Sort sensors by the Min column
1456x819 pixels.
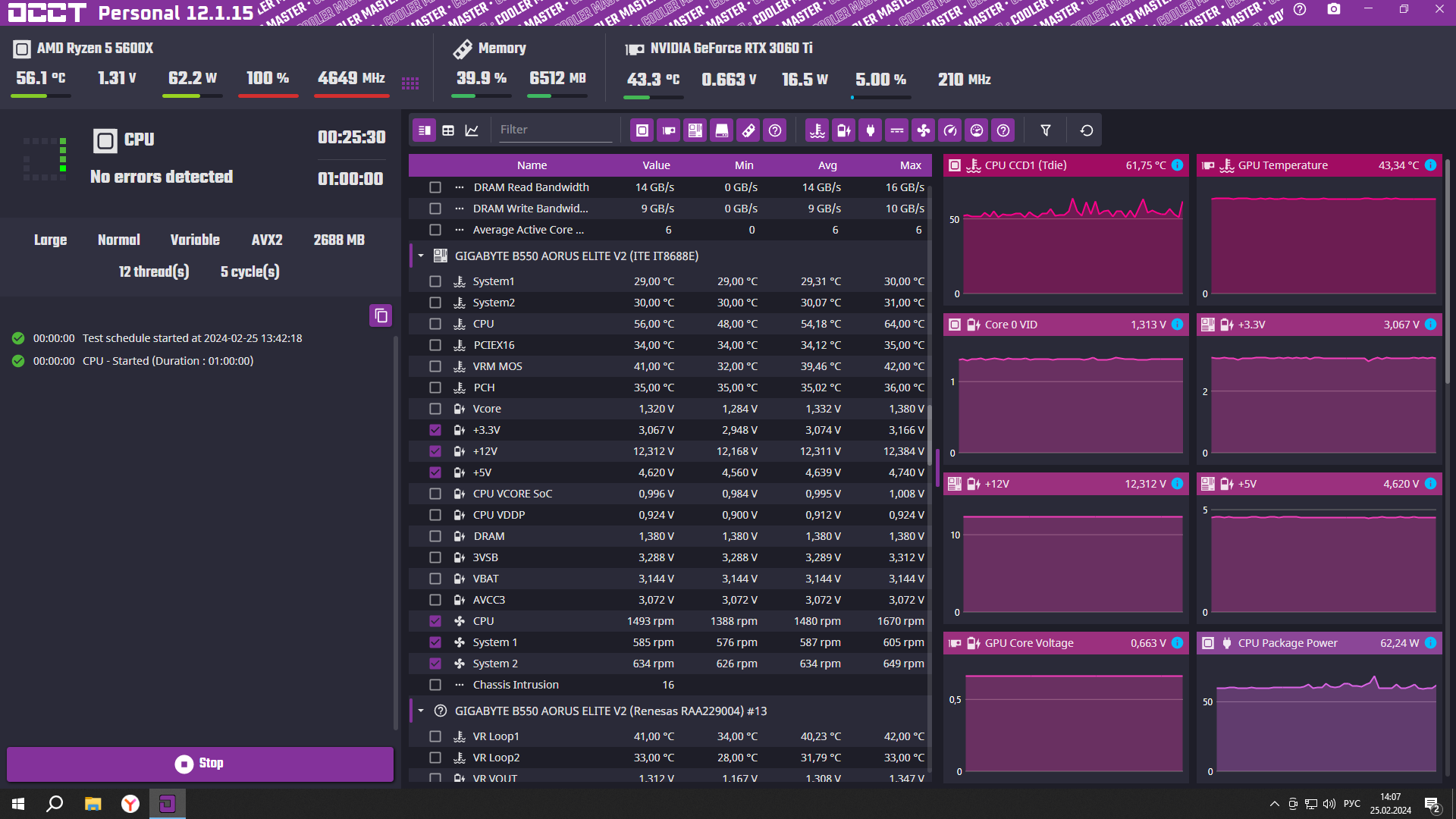pyautogui.click(x=744, y=165)
